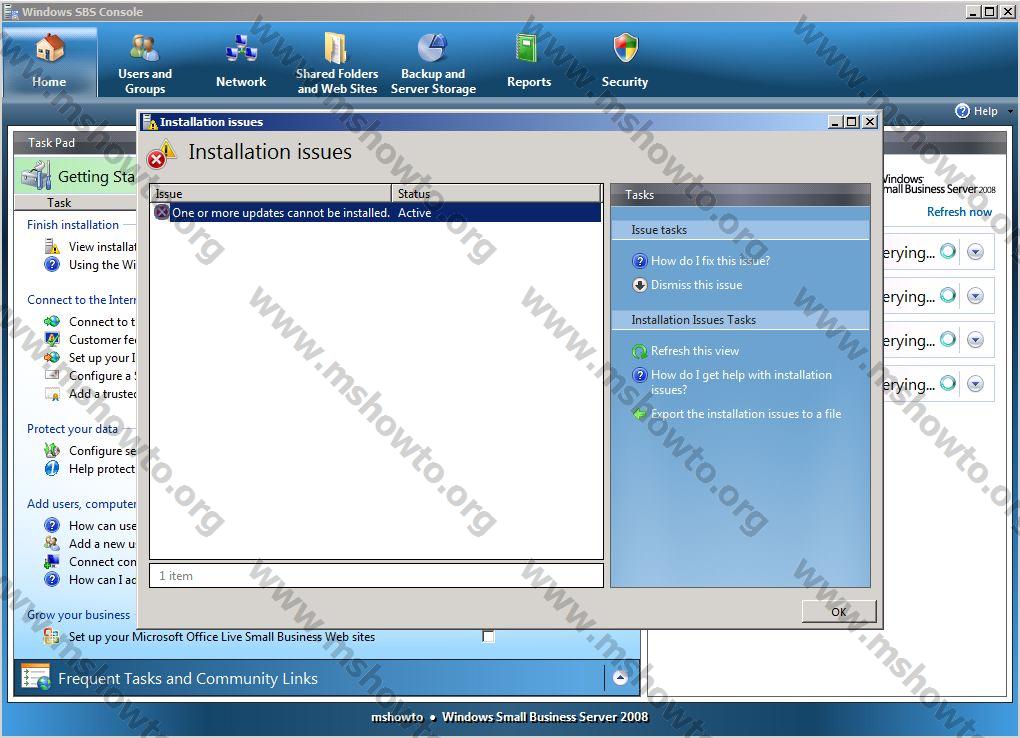Image resolution: width=1020 pixels, height=738 pixels.
Task: Open 'View installation issues' task in Task Pad
Action: tap(102, 247)
